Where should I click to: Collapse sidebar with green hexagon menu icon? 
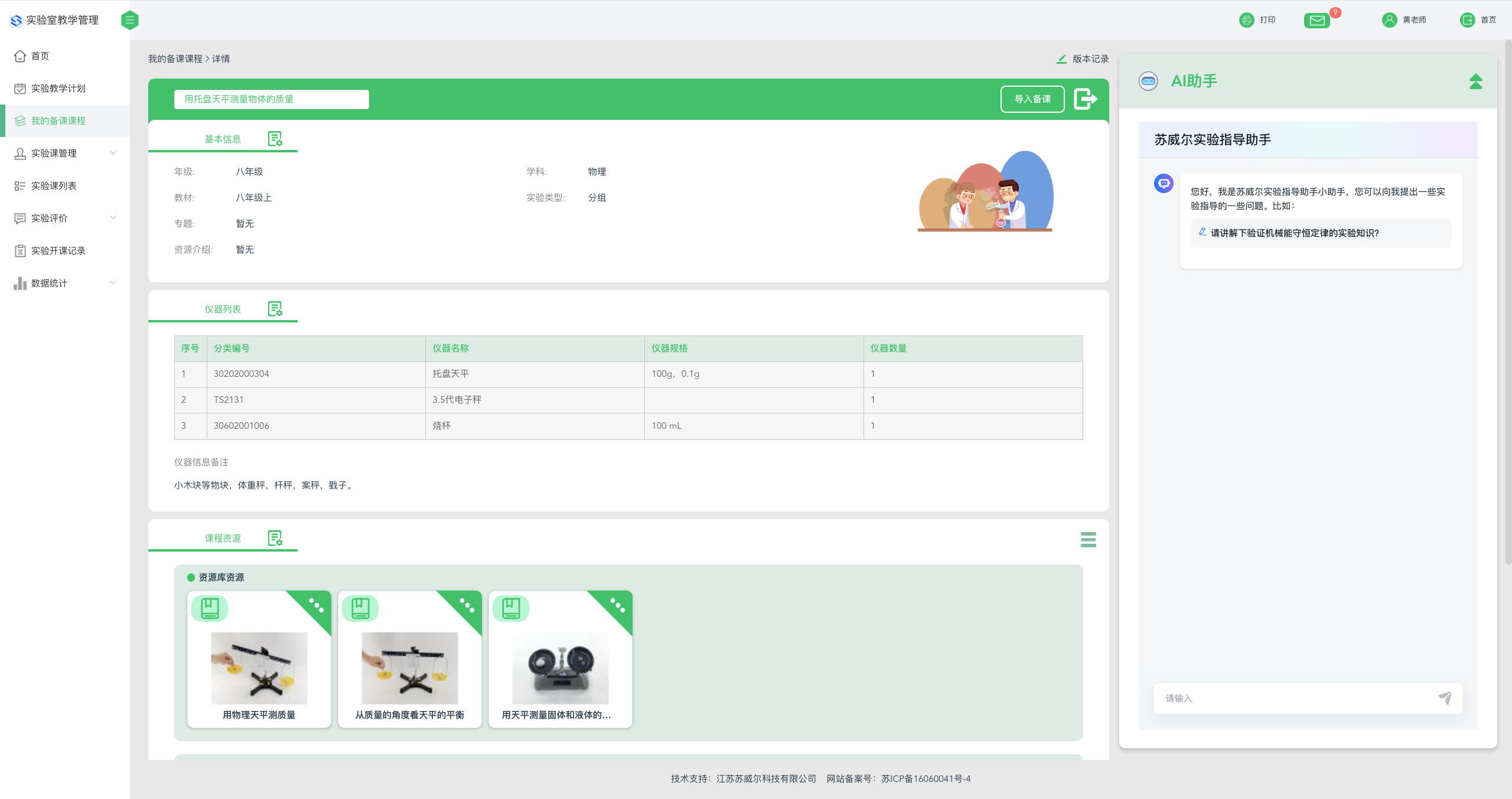coord(129,20)
